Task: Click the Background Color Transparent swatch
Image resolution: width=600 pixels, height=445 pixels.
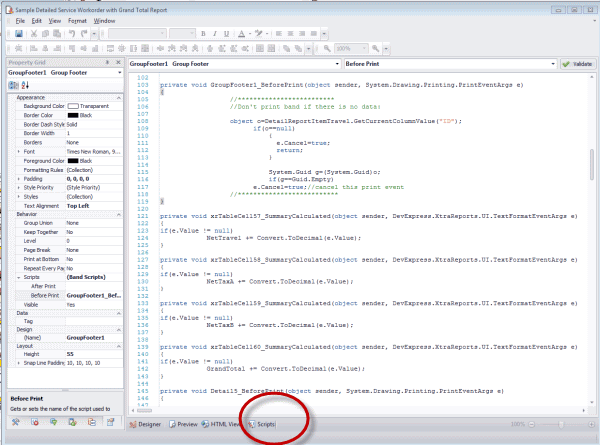Action: (73, 105)
